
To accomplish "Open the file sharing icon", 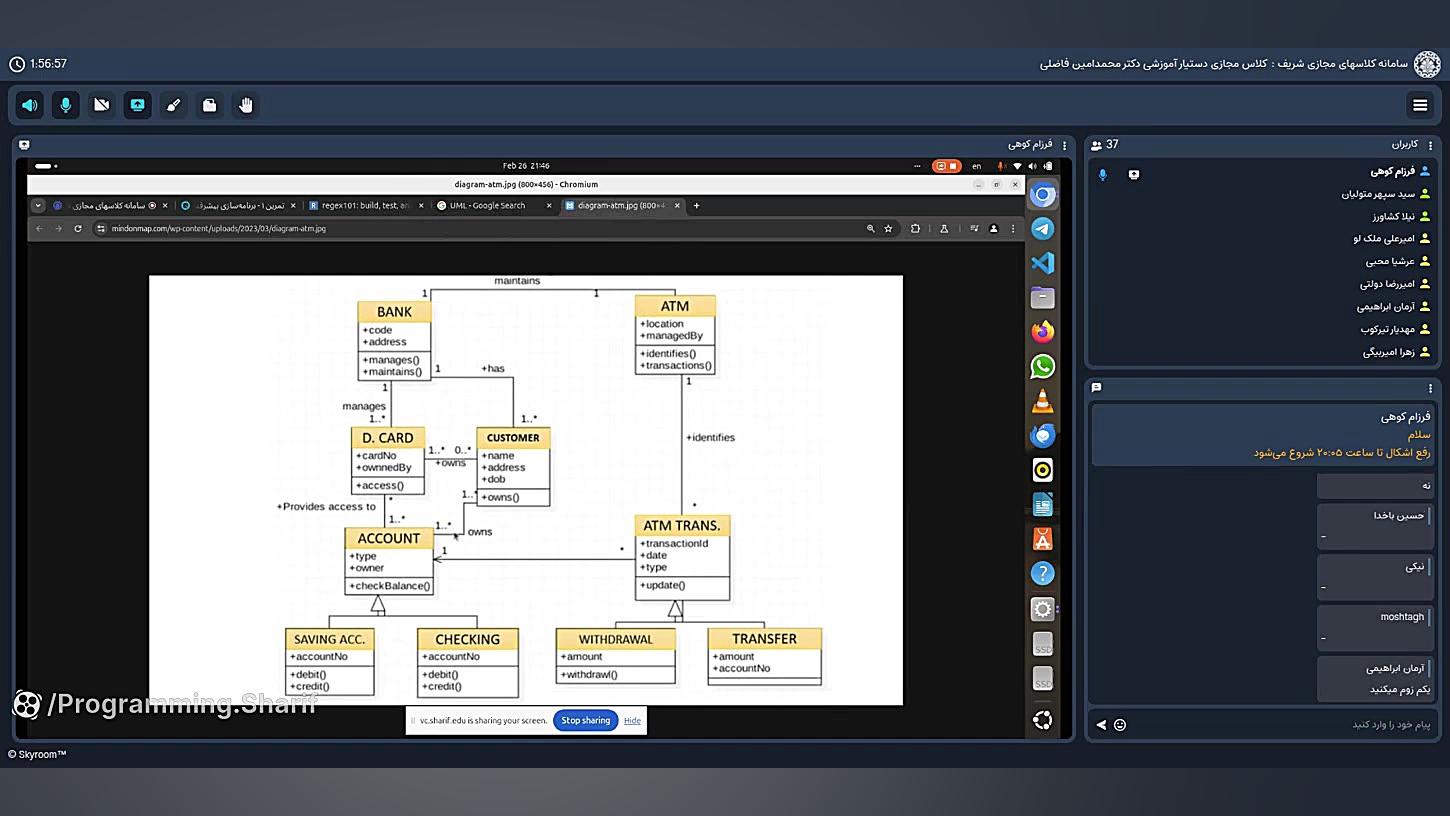I will click(x=210, y=105).
